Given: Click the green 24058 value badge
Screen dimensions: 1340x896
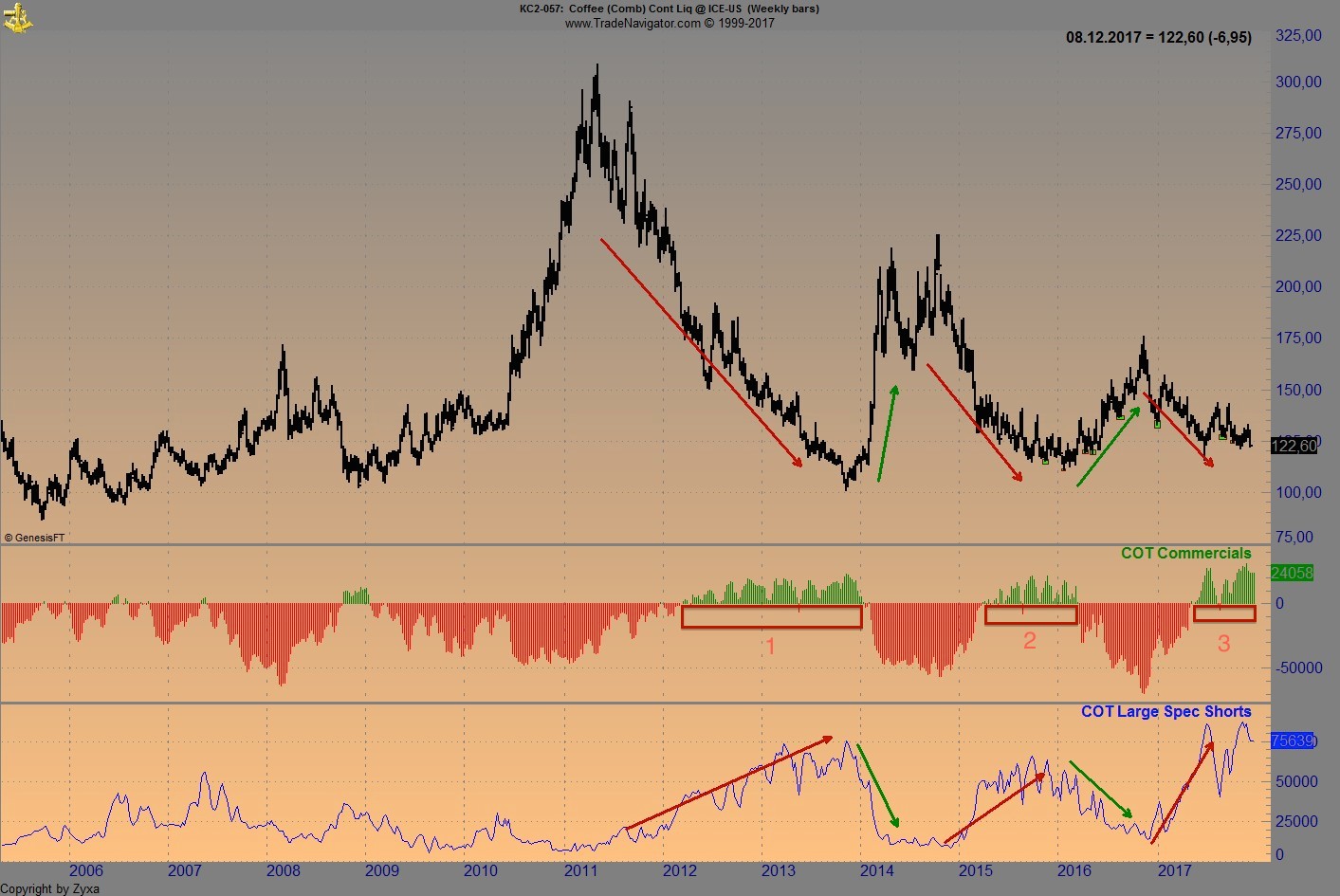Looking at the screenshot, I should tap(1292, 573).
